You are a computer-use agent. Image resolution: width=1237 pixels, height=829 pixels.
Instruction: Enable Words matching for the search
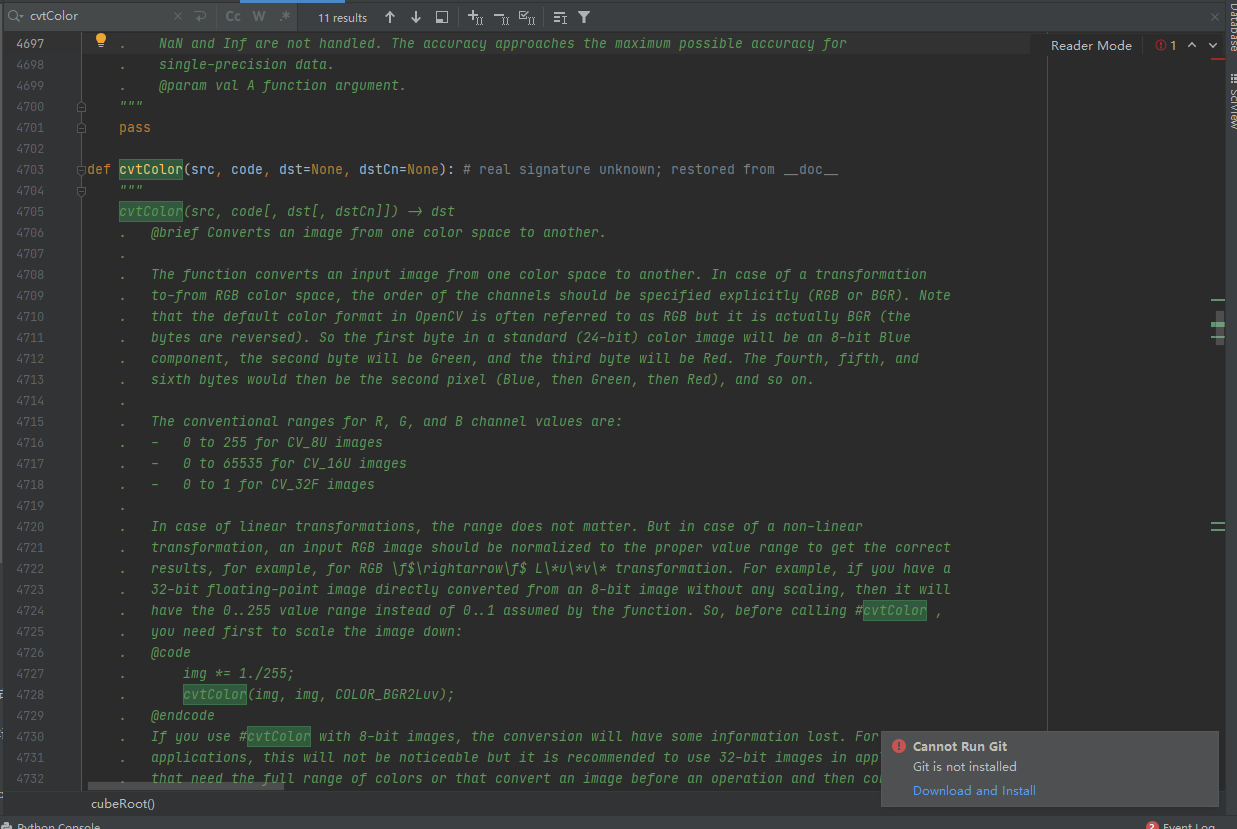[260, 17]
